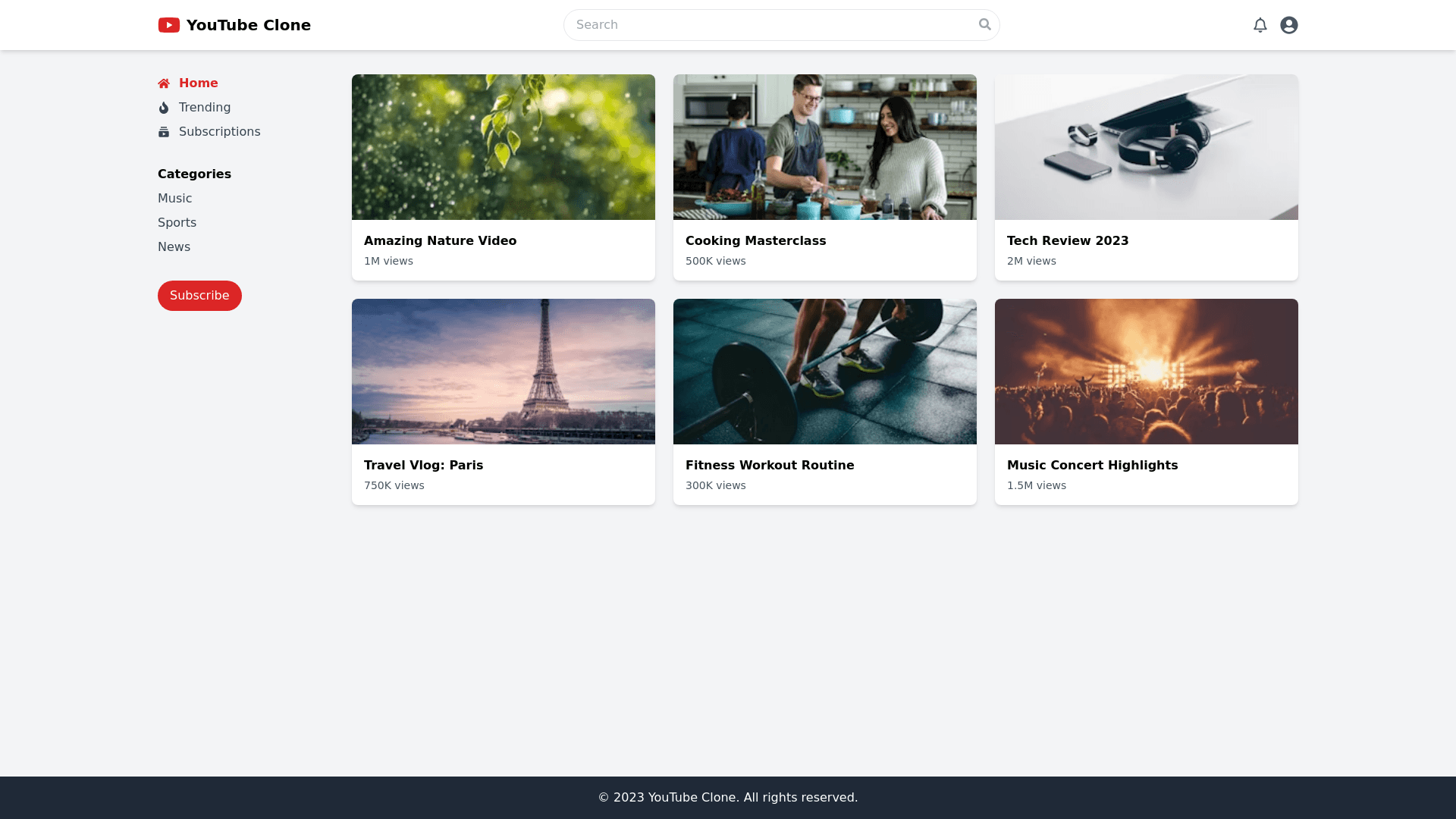The height and width of the screenshot is (819, 1456).
Task: Click the Fitness Workout Routine title
Action: tap(770, 466)
